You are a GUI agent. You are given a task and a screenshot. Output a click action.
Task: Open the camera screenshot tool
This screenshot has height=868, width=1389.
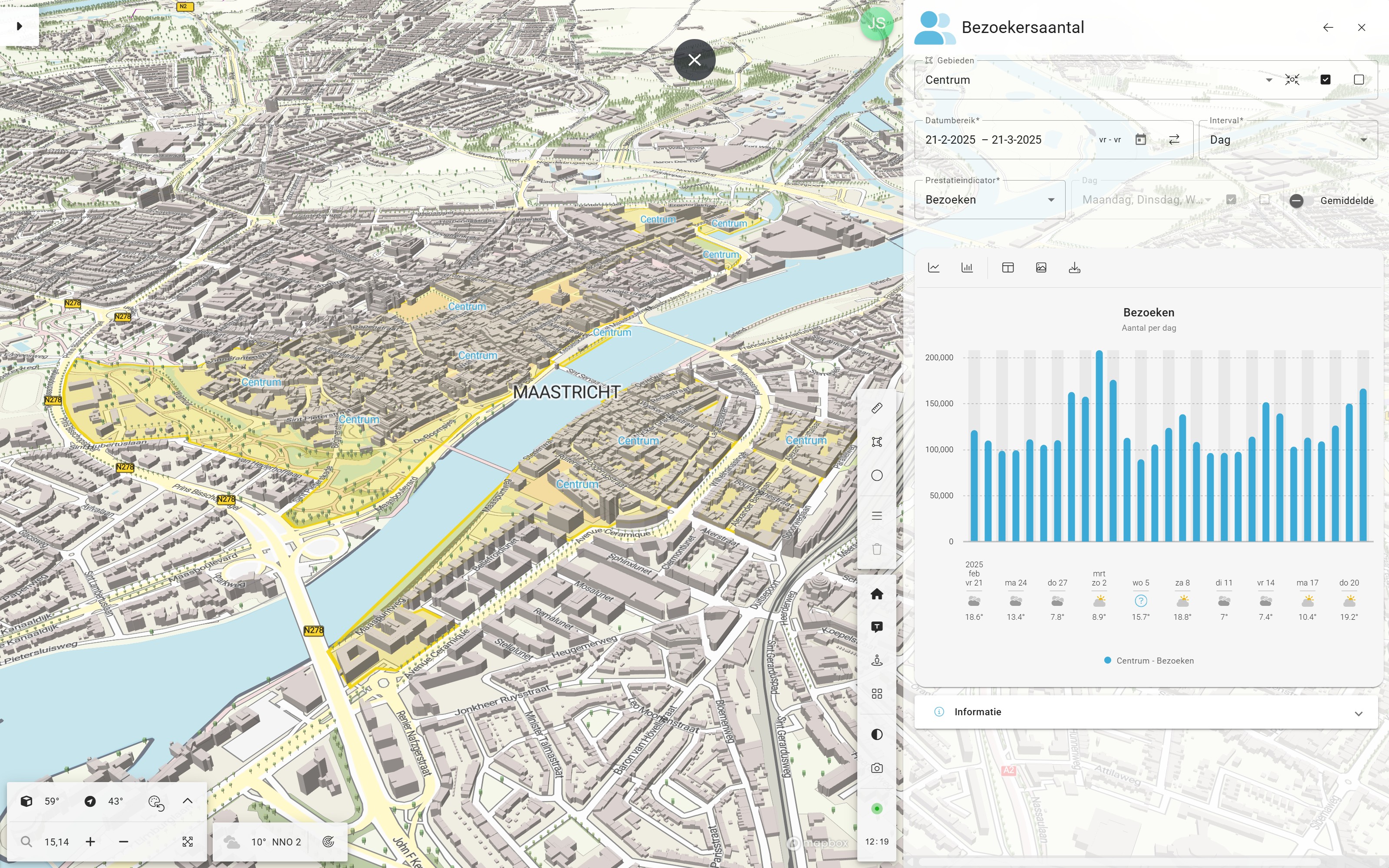pyautogui.click(x=876, y=768)
